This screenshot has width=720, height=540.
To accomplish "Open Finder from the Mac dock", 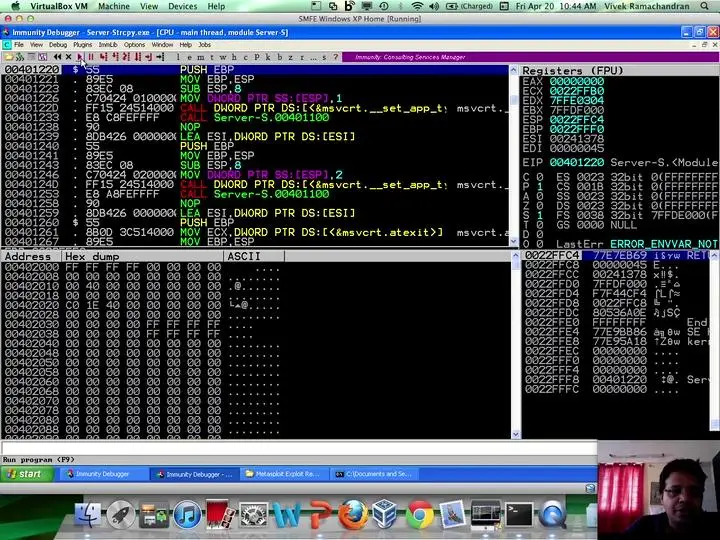I will 87,514.
